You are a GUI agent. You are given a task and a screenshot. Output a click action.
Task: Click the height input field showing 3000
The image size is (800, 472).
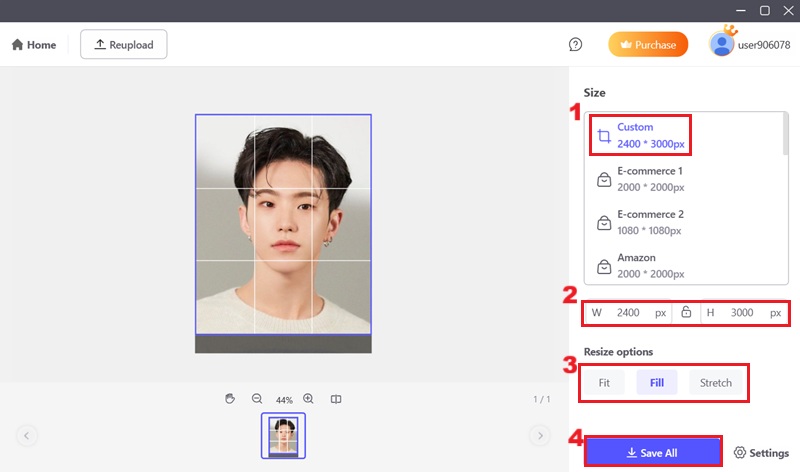point(742,313)
